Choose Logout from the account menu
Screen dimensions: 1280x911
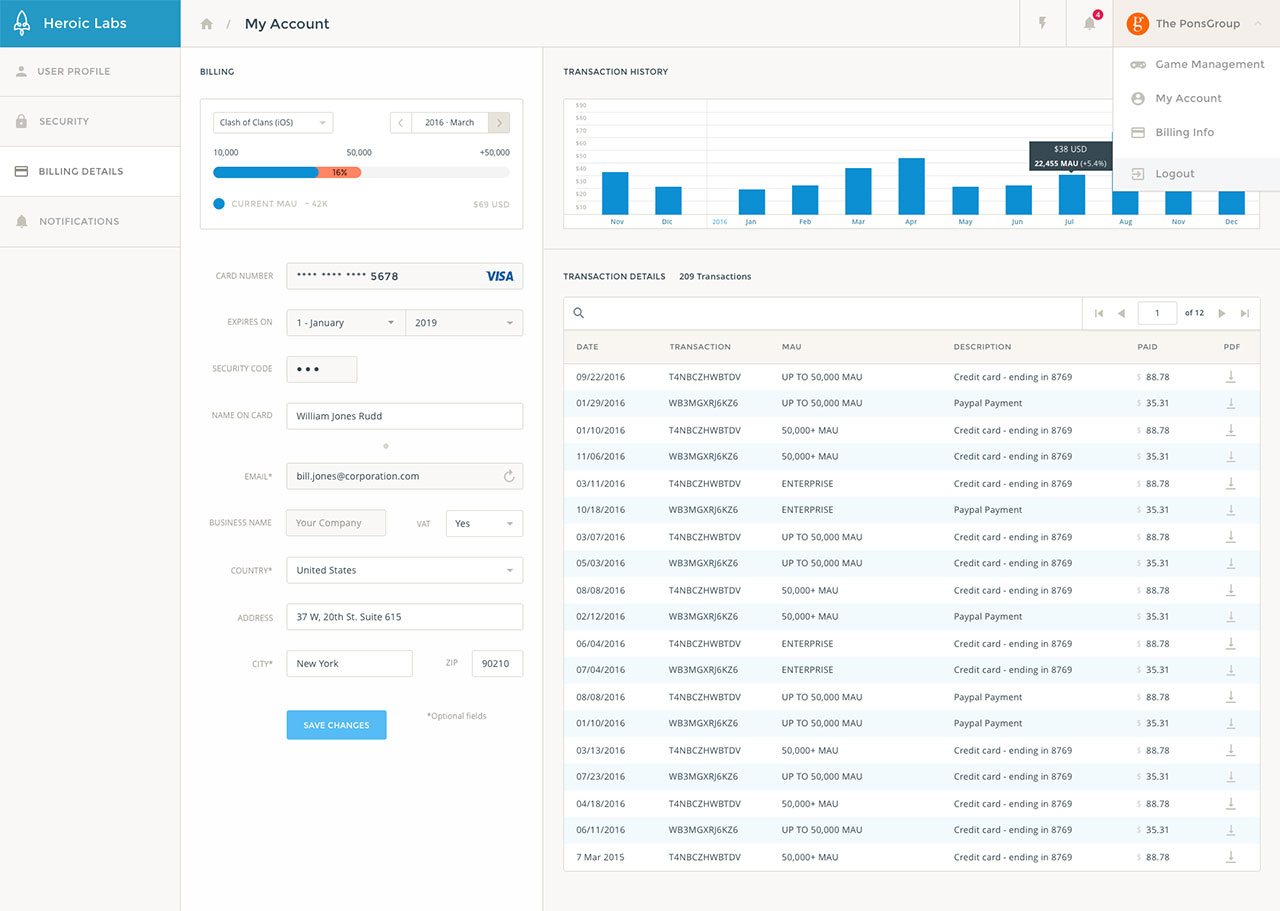[1175, 174]
